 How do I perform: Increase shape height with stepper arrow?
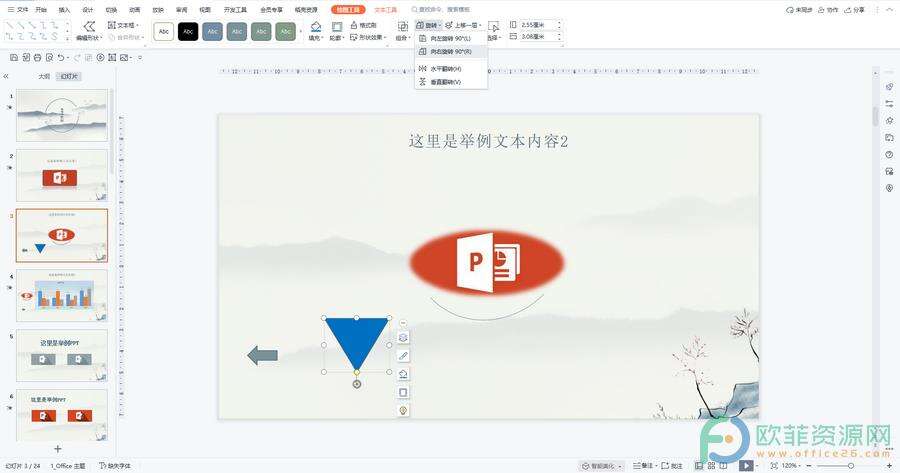(x=559, y=23)
